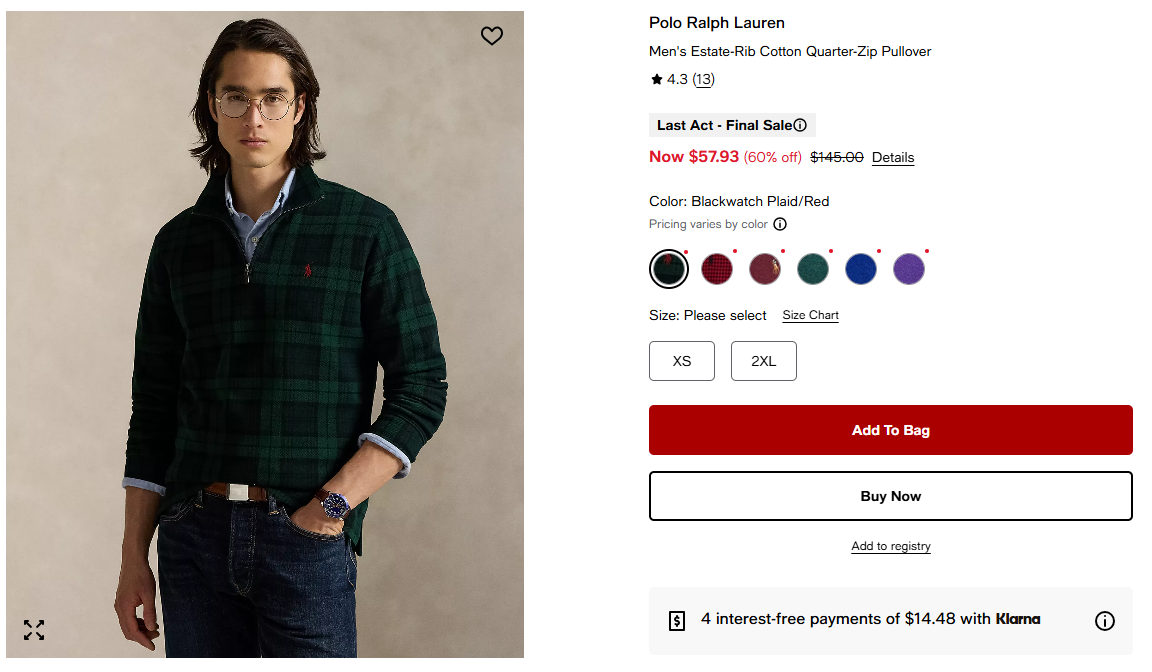Choose the red plaid color swatch
Image resolution: width=1152 pixels, height=672 pixels.
coord(717,269)
